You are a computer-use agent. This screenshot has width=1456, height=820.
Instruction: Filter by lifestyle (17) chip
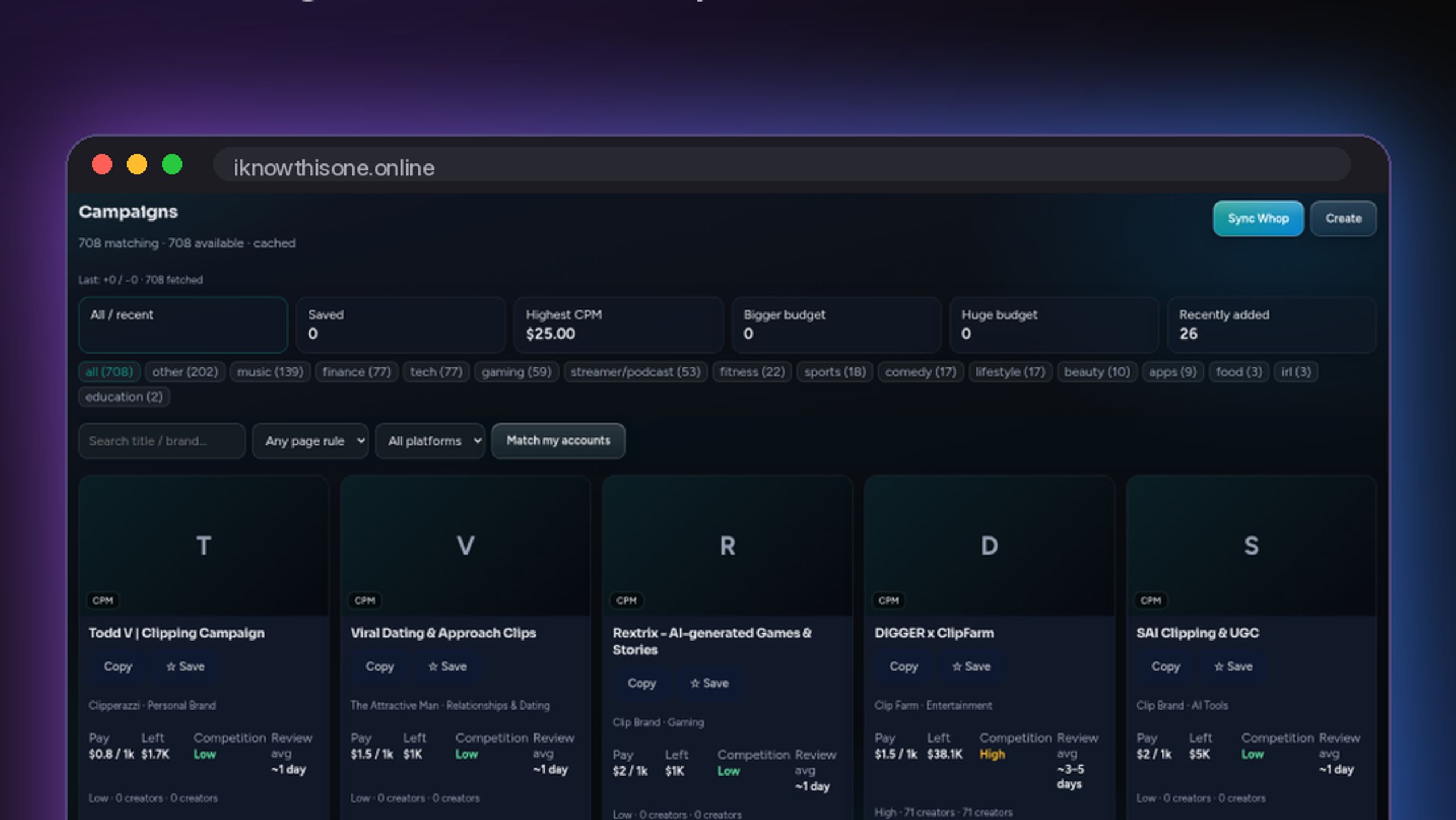point(1010,372)
